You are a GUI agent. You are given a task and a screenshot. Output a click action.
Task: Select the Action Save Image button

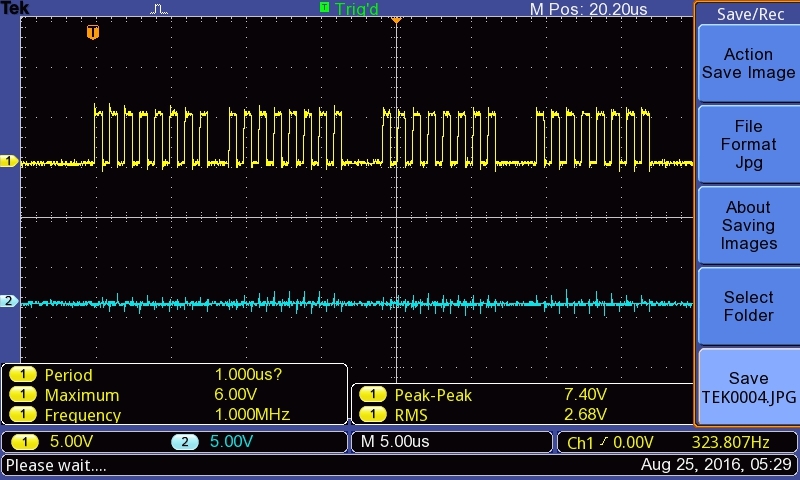pos(748,63)
